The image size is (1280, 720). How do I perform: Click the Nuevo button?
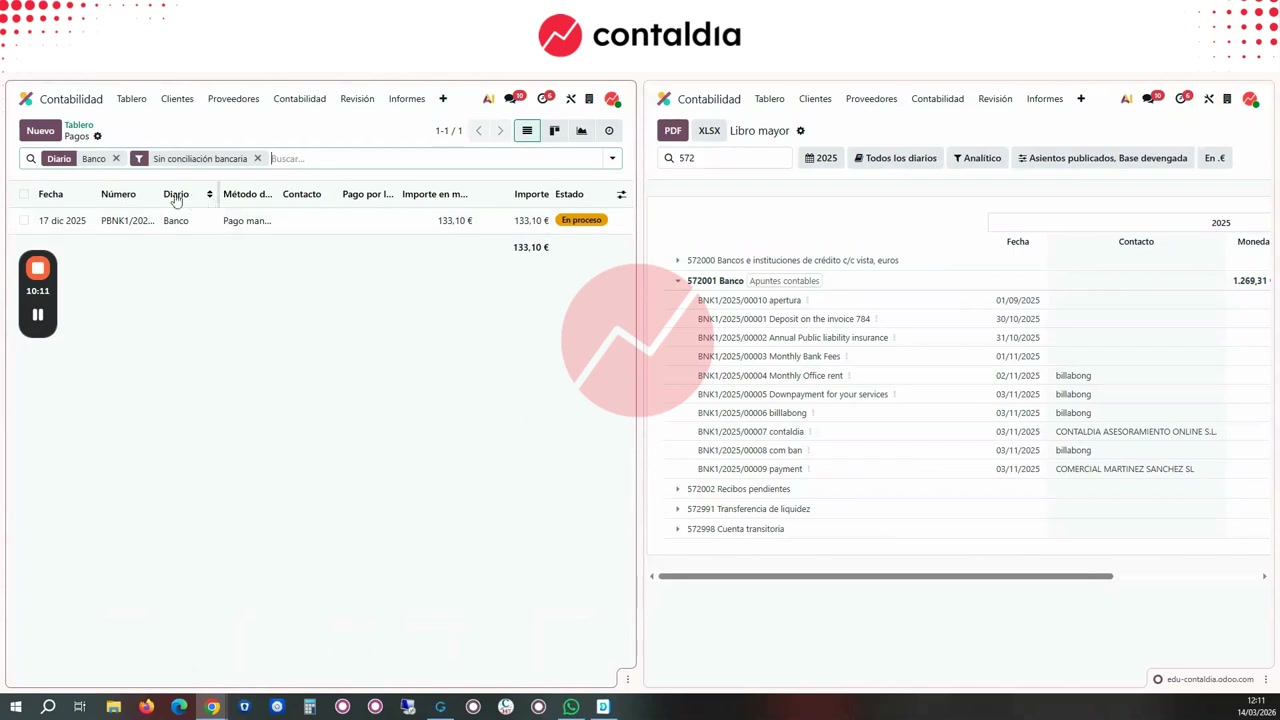tap(40, 131)
